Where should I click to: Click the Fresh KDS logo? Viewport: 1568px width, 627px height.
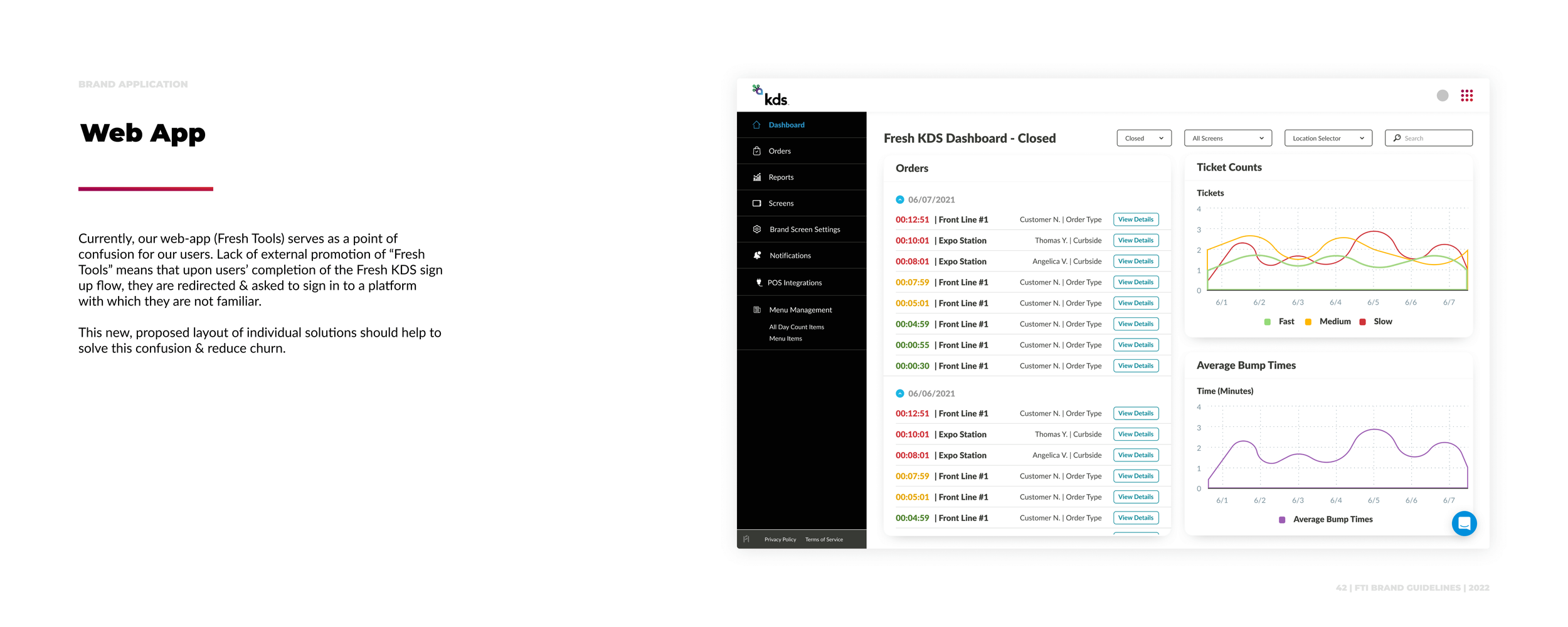point(770,95)
